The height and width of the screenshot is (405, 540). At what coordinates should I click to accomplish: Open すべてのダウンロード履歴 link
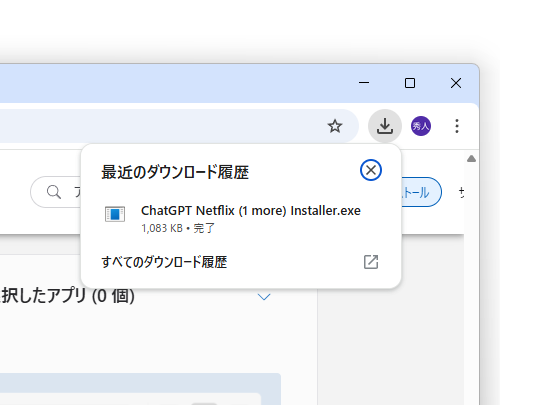(164, 262)
